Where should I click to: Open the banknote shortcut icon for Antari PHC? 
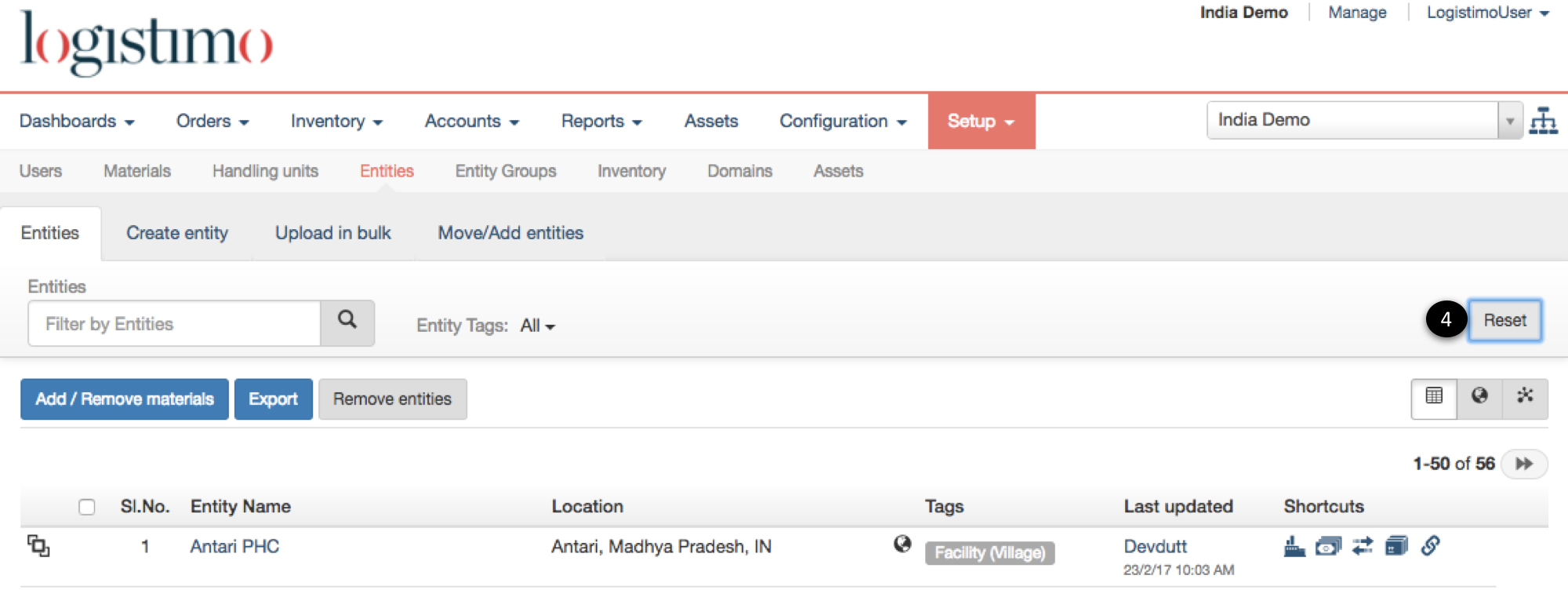pos(1328,545)
